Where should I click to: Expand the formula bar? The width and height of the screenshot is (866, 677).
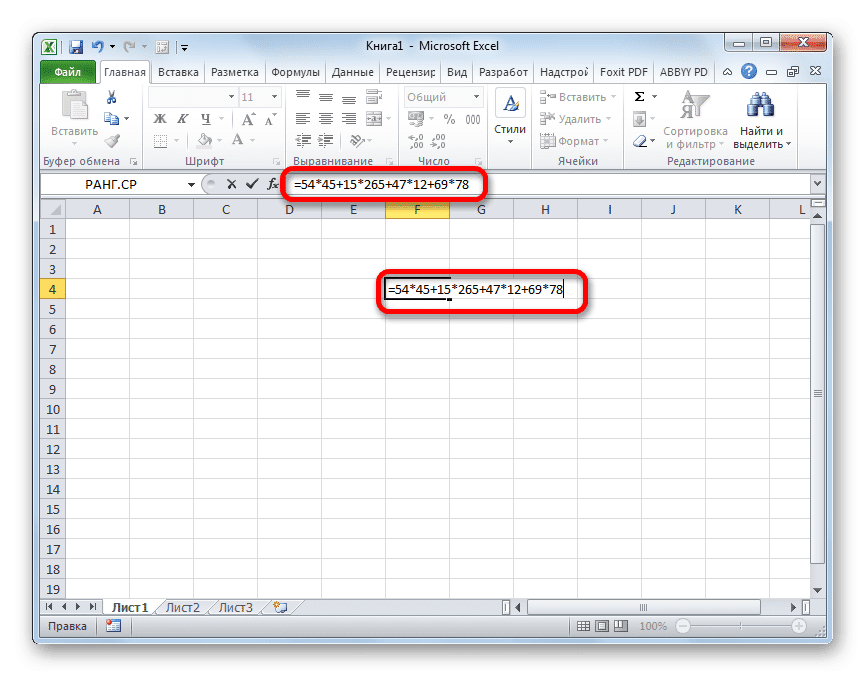(817, 183)
